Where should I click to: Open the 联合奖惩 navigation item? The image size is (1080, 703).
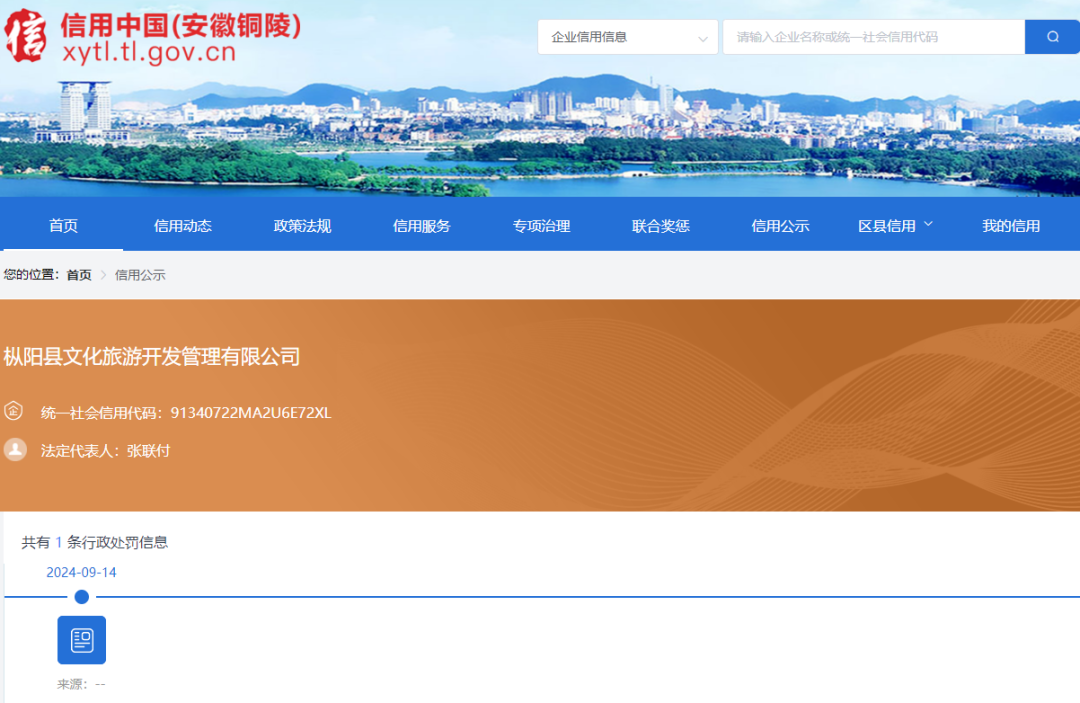point(661,226)
